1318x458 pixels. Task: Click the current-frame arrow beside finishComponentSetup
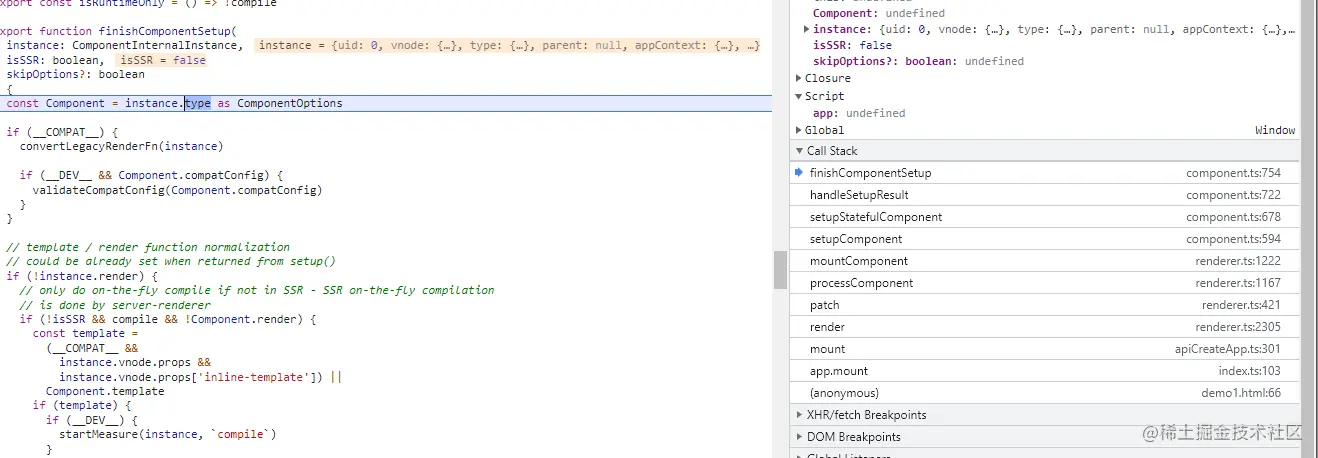tap(799, 172)
